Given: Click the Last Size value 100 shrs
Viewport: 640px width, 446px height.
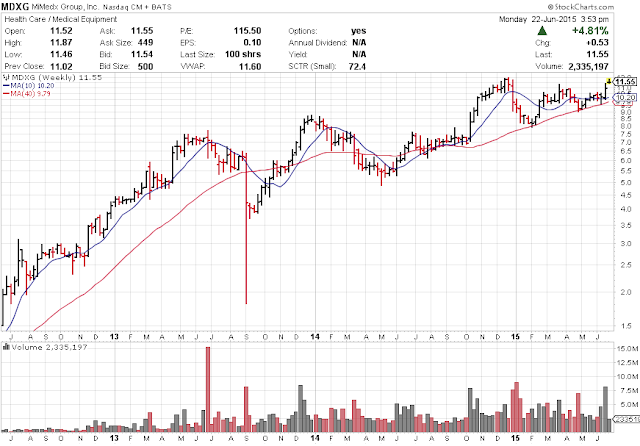Looking at the screenshot, I should [x=243, y=54].
